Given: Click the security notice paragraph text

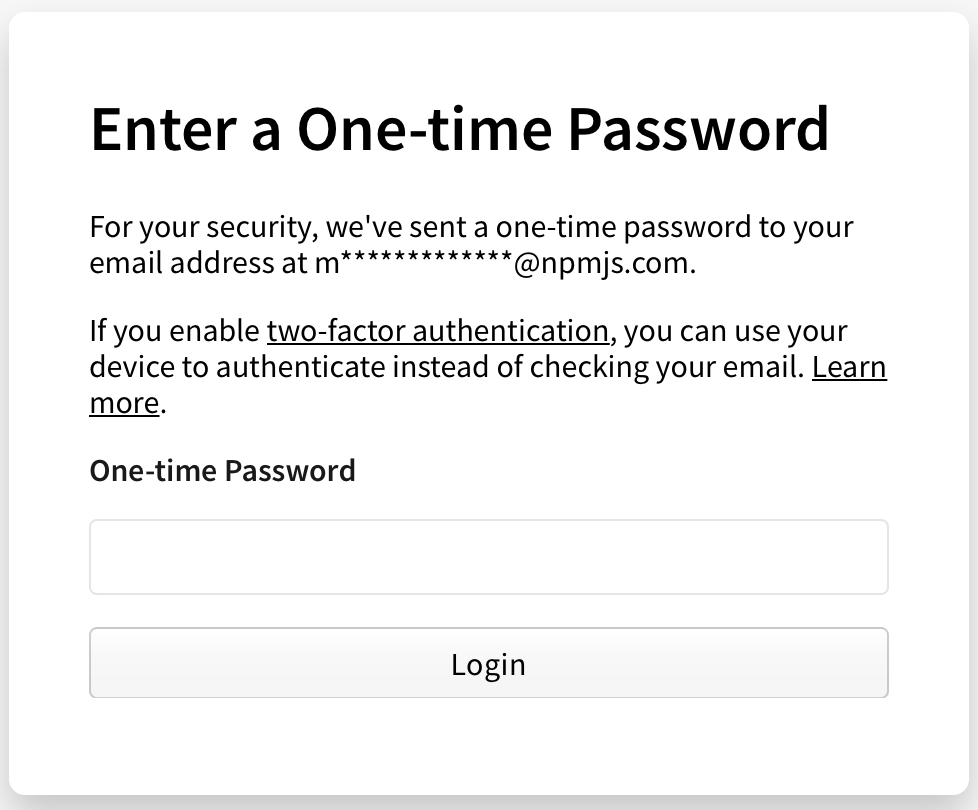Looking at the screenshot, I should [470, 227].
